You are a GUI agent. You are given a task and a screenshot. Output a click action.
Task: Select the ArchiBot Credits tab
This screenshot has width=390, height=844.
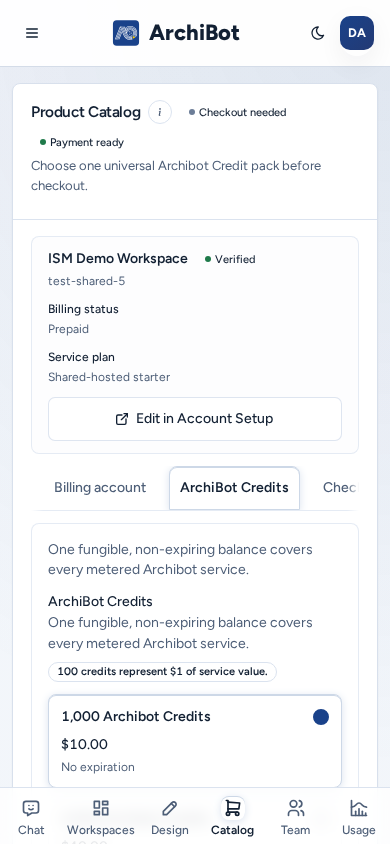(x=234, y=488)
